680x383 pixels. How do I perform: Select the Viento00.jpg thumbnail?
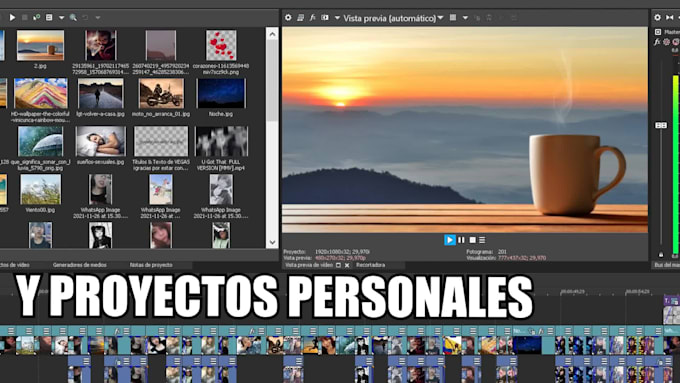pyautogui.click(x=41, y=190)
